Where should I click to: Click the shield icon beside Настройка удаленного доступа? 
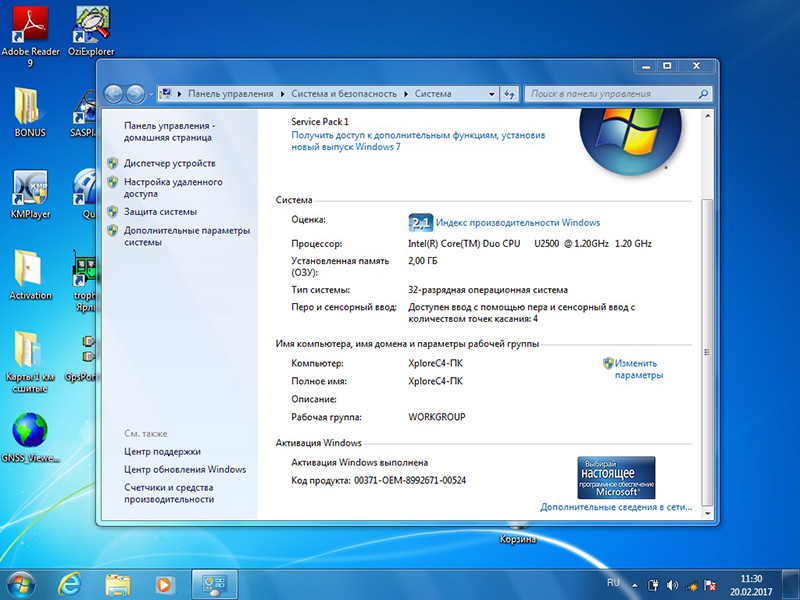point(113,182)
